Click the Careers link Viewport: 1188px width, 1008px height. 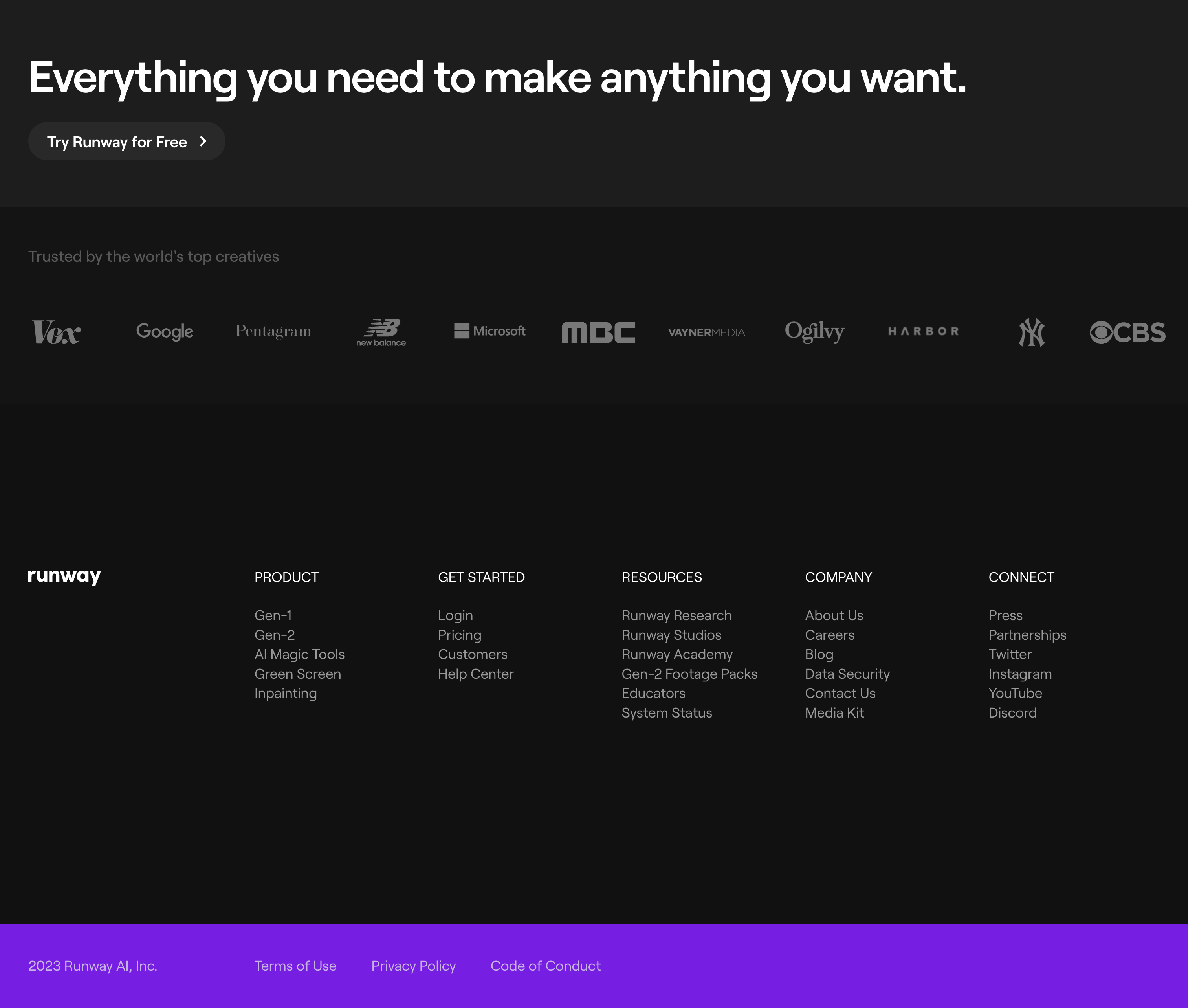click(x=829, y=635)
